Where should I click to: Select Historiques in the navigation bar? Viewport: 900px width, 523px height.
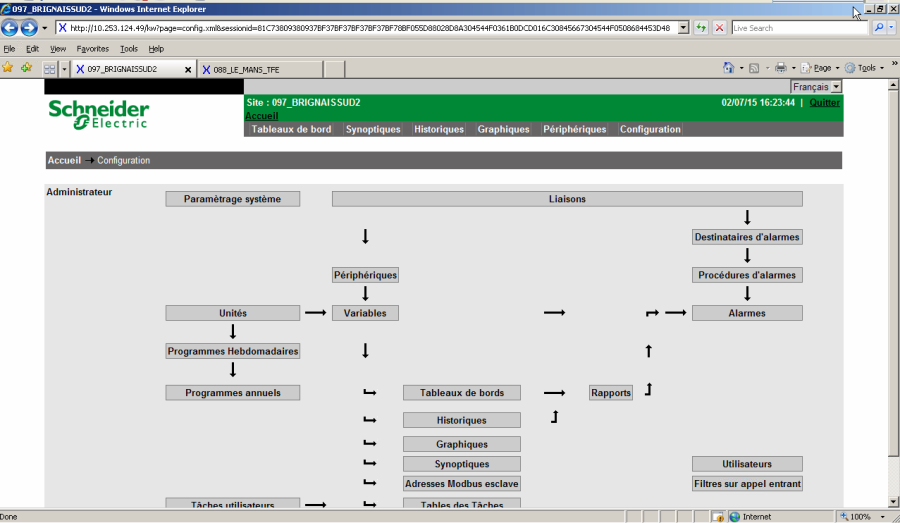point(439,129)
